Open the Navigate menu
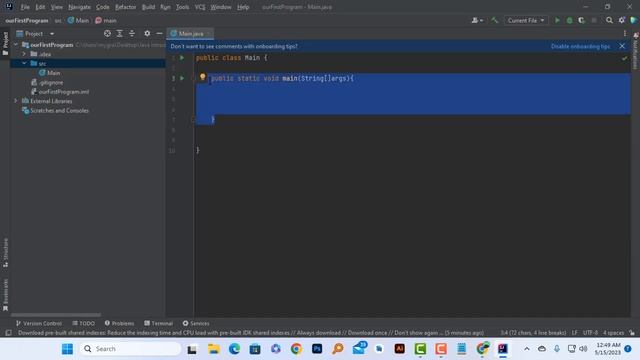This screenshot has width=640, height=360. [x=80, y=7]
